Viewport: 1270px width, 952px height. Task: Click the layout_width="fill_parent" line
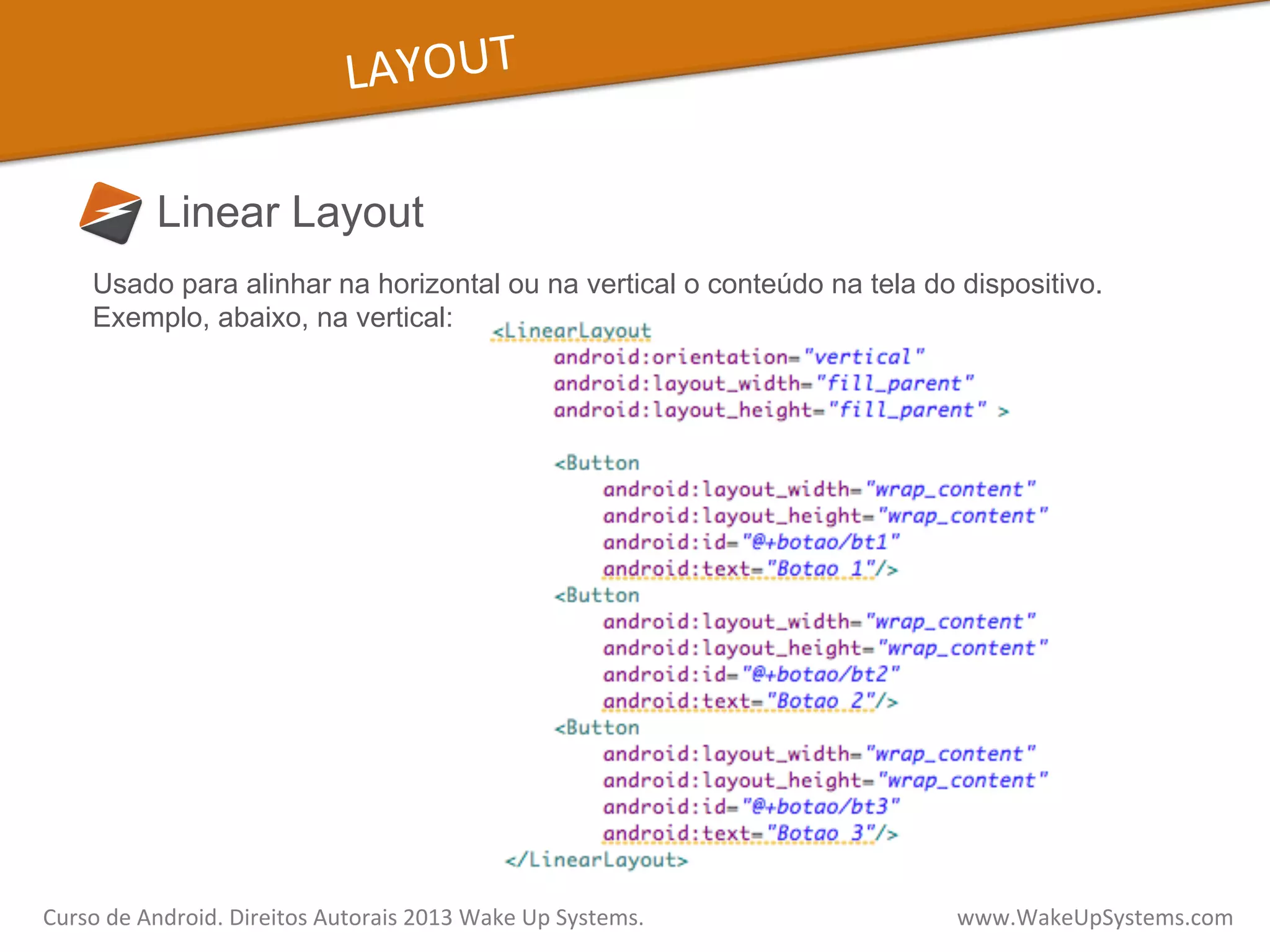pos(764,384)
